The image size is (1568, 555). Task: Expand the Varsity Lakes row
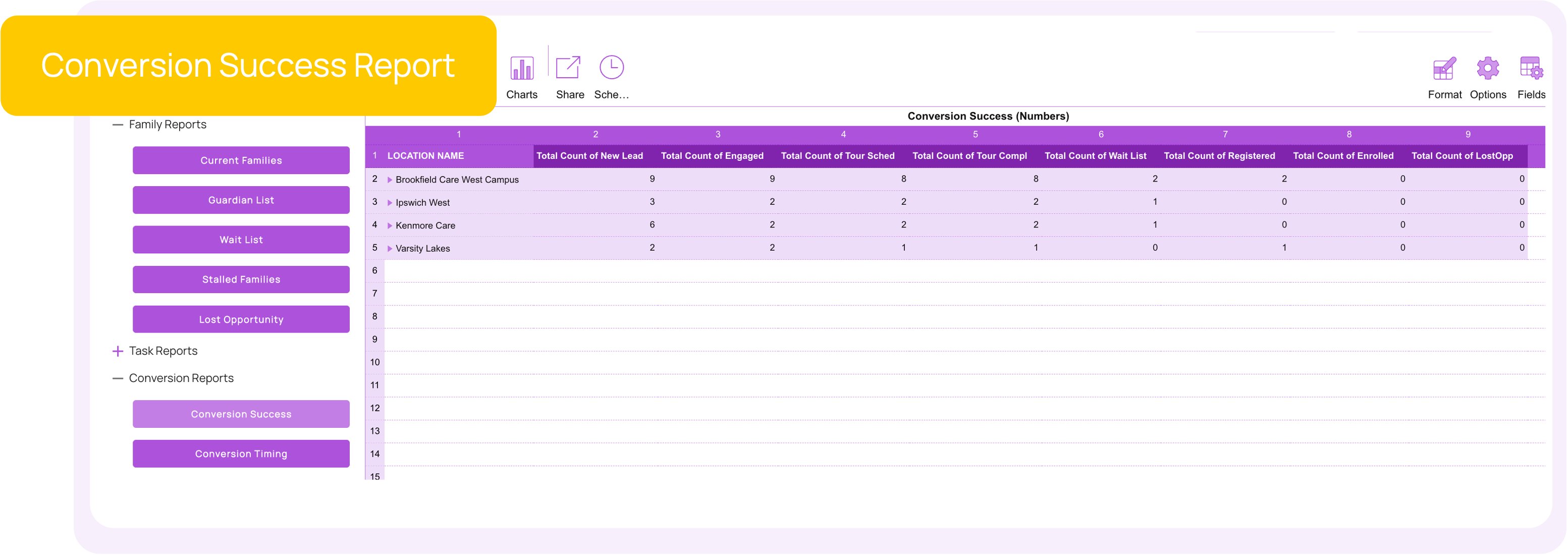pyautogui.click(x=390, y=249)
